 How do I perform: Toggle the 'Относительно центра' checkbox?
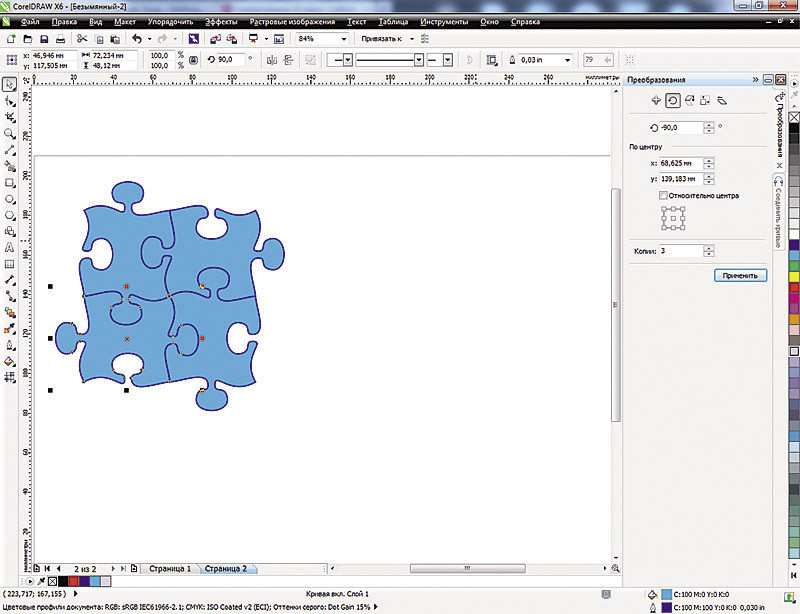[663, 195]
